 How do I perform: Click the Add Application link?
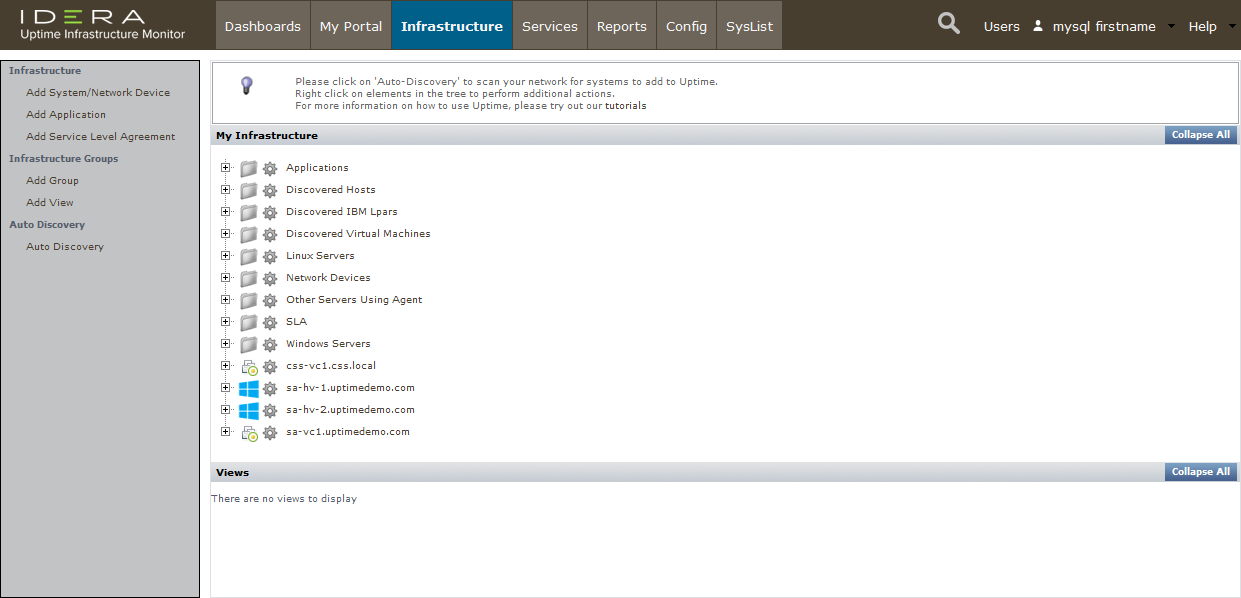pos(66,115)
